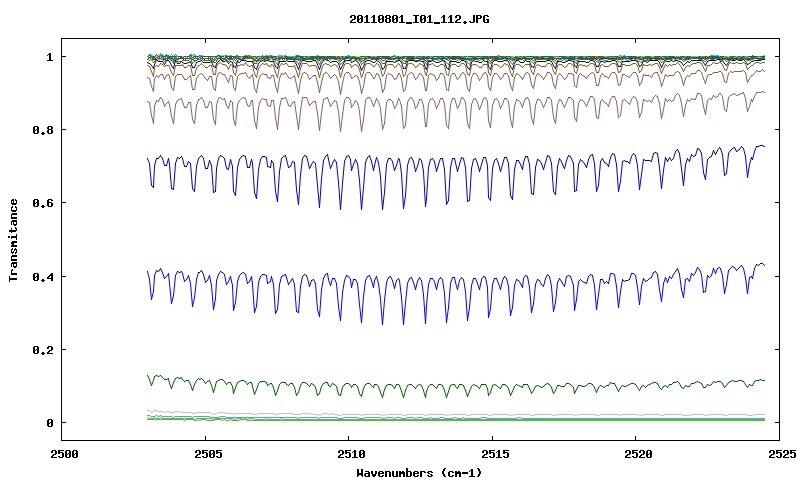Image resolution: width=800 pixels, height=480 pixels.
Task: Select the 2525 x-axis tick label
Action: (x=782, y=454)
